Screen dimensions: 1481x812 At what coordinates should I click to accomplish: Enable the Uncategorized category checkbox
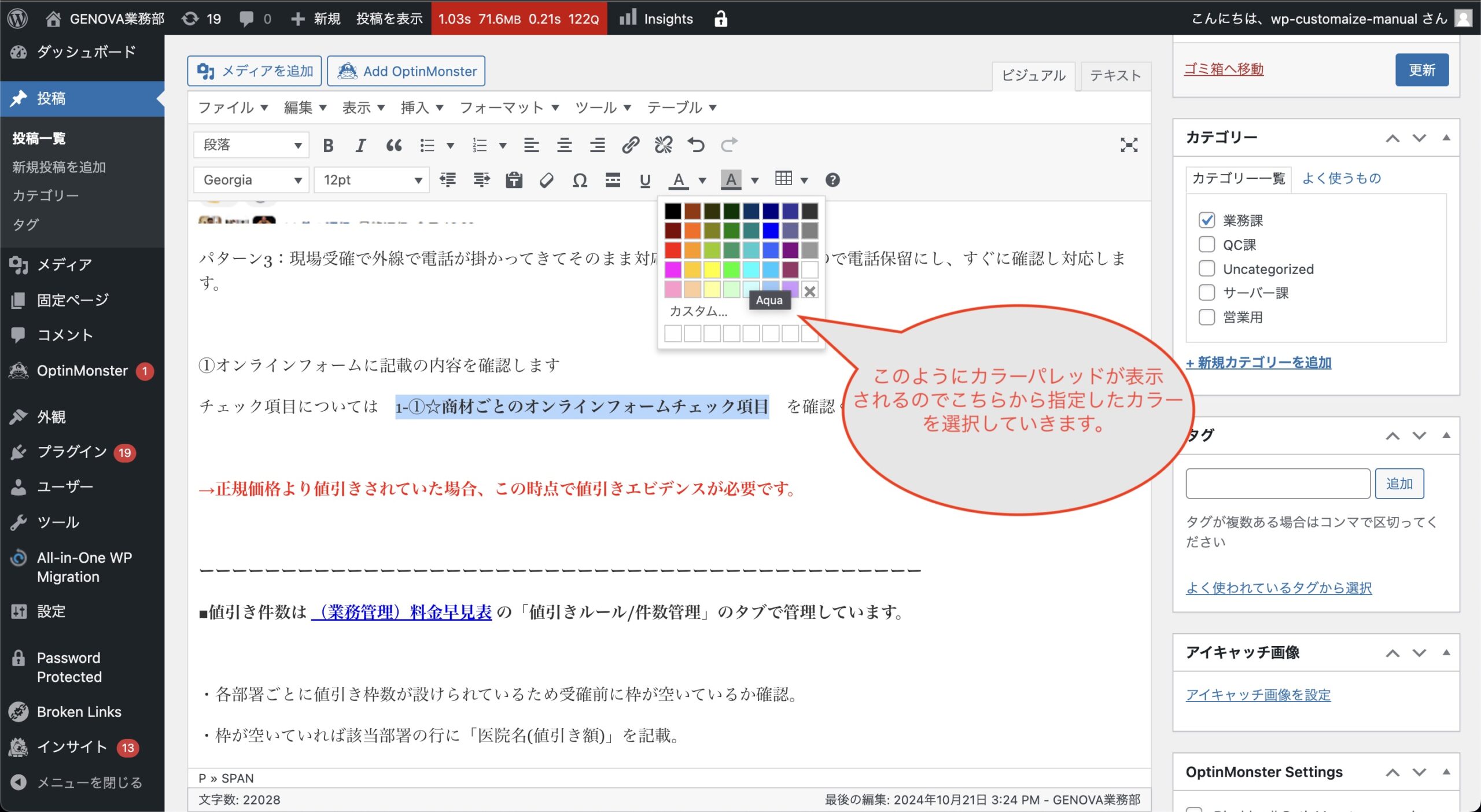click(x=1207, y=269)
